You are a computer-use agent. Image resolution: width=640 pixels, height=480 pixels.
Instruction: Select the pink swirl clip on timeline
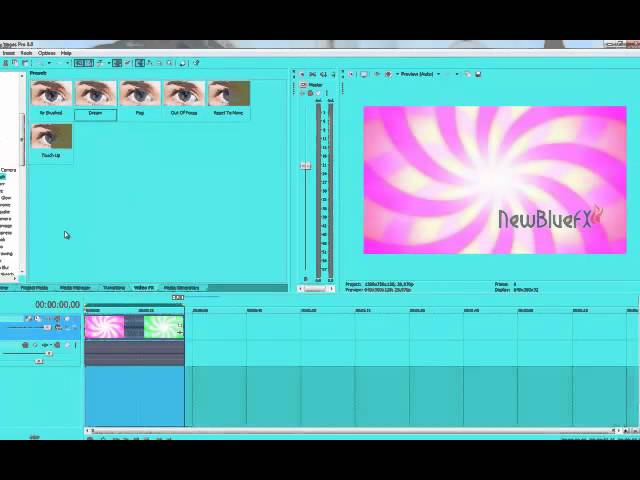tap(104, 327)
